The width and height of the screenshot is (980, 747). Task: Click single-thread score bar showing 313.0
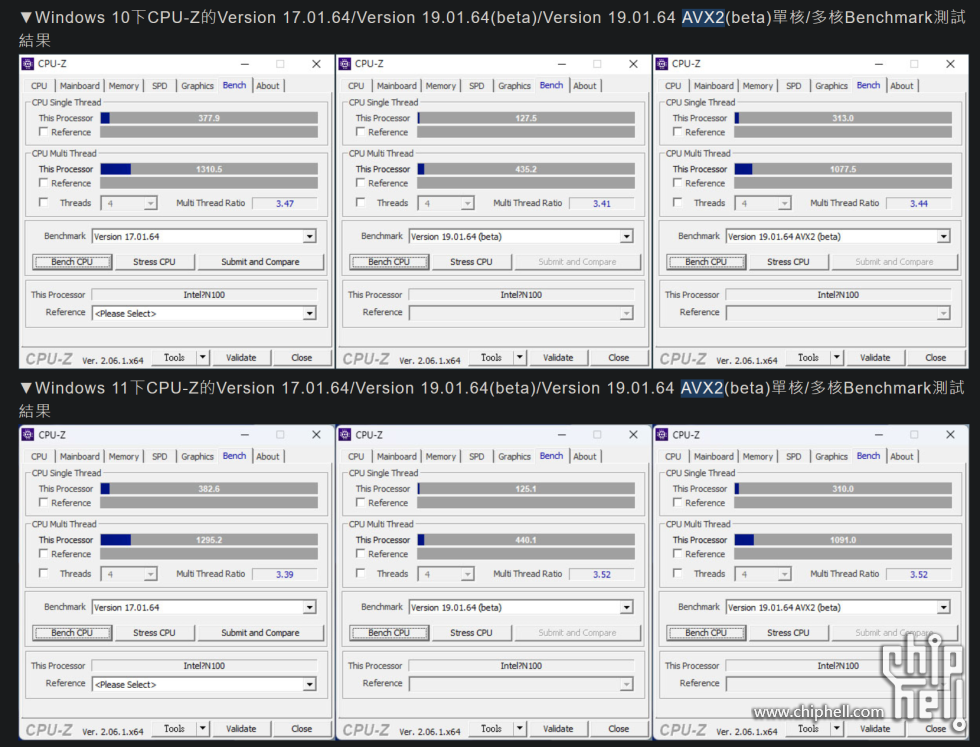click(843, 118)
